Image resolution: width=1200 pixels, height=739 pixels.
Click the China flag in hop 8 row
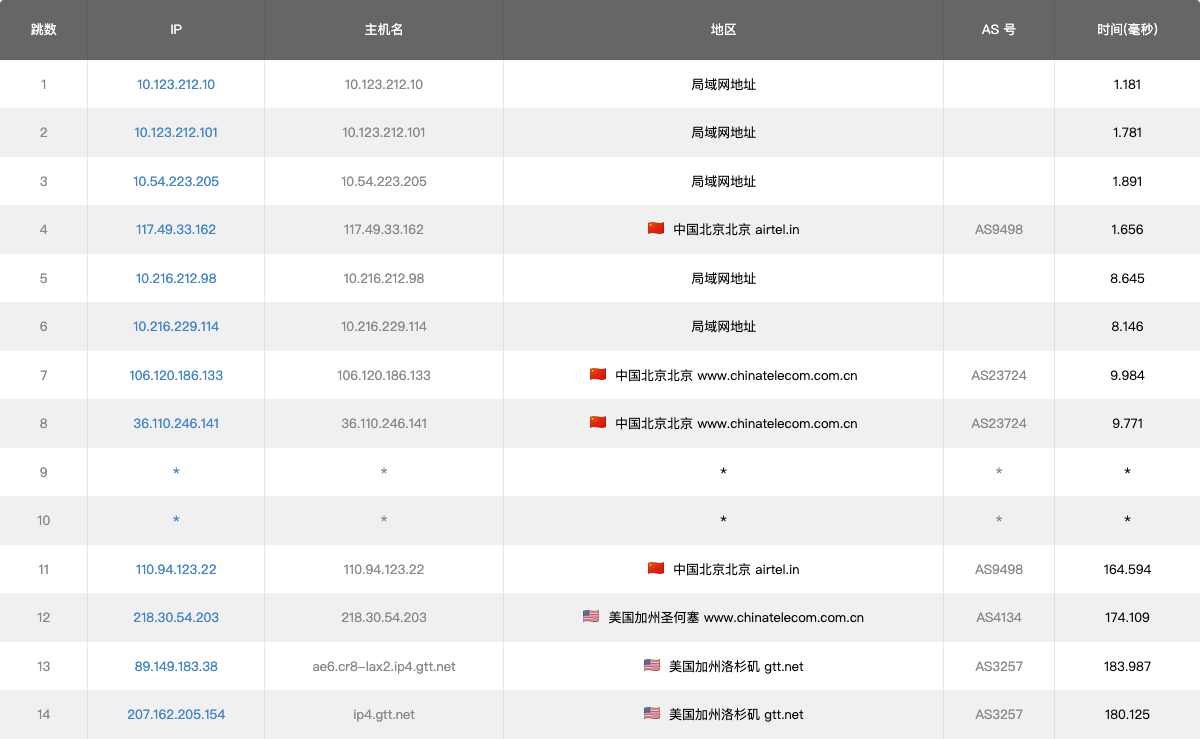coord(598,423)
